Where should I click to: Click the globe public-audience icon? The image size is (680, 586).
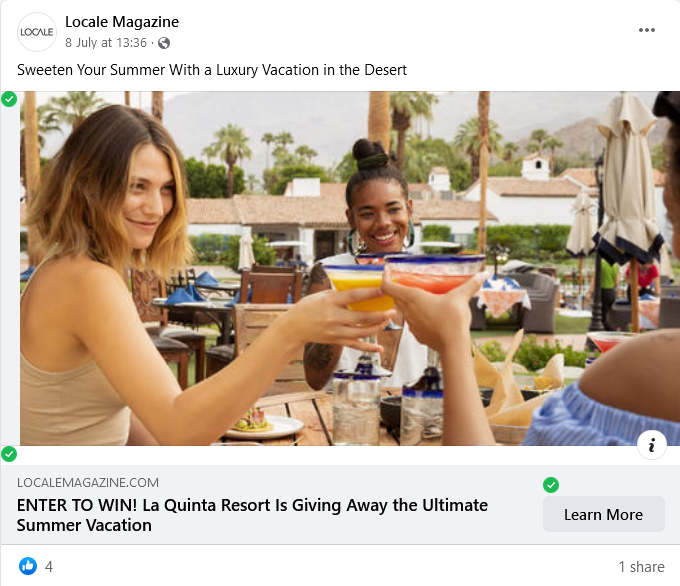(x=164, y=43)
